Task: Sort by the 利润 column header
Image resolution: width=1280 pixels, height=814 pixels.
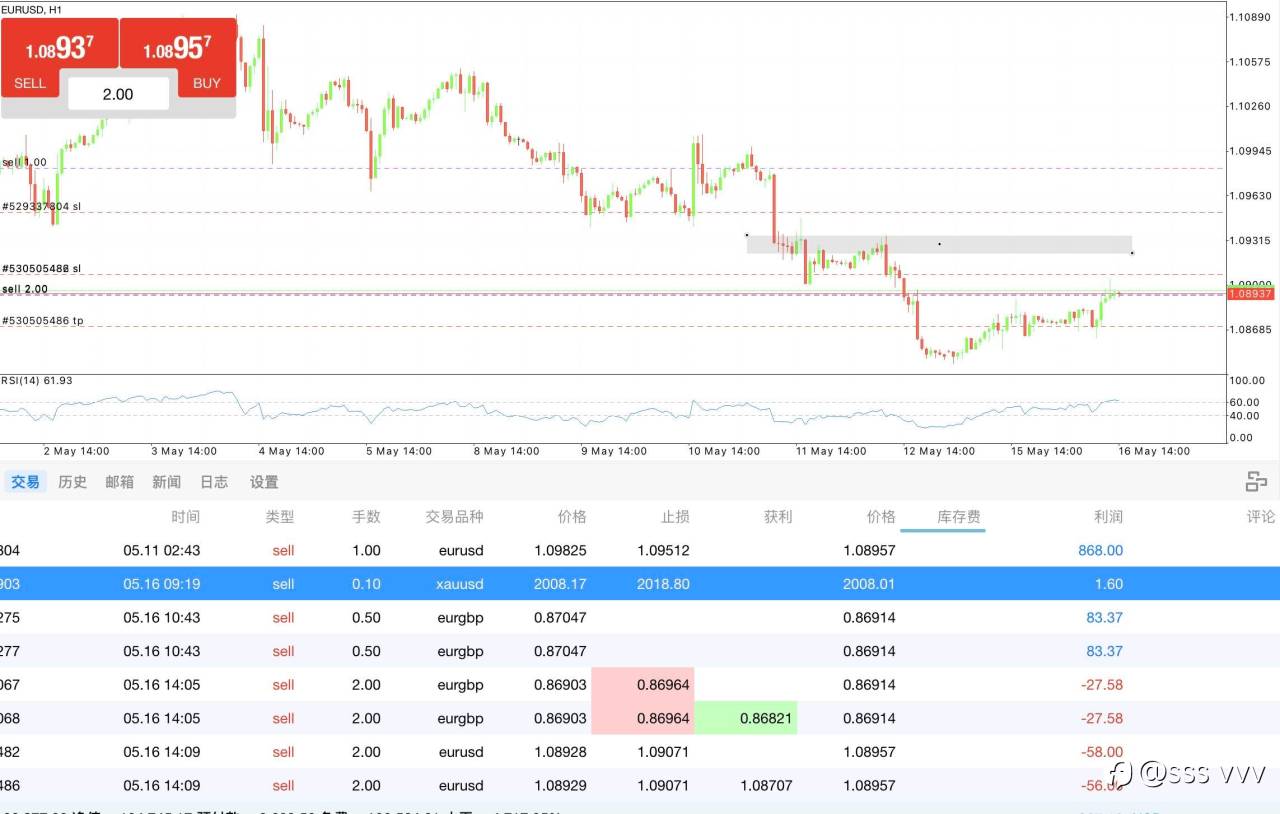Action: click(x=1108, y=517)
